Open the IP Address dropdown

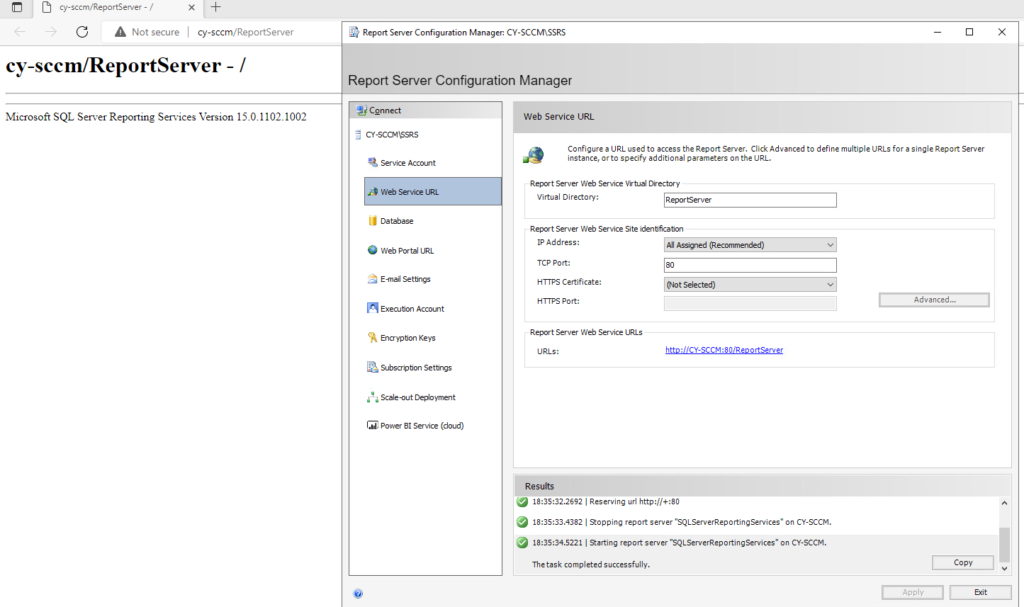click(750, 245)
